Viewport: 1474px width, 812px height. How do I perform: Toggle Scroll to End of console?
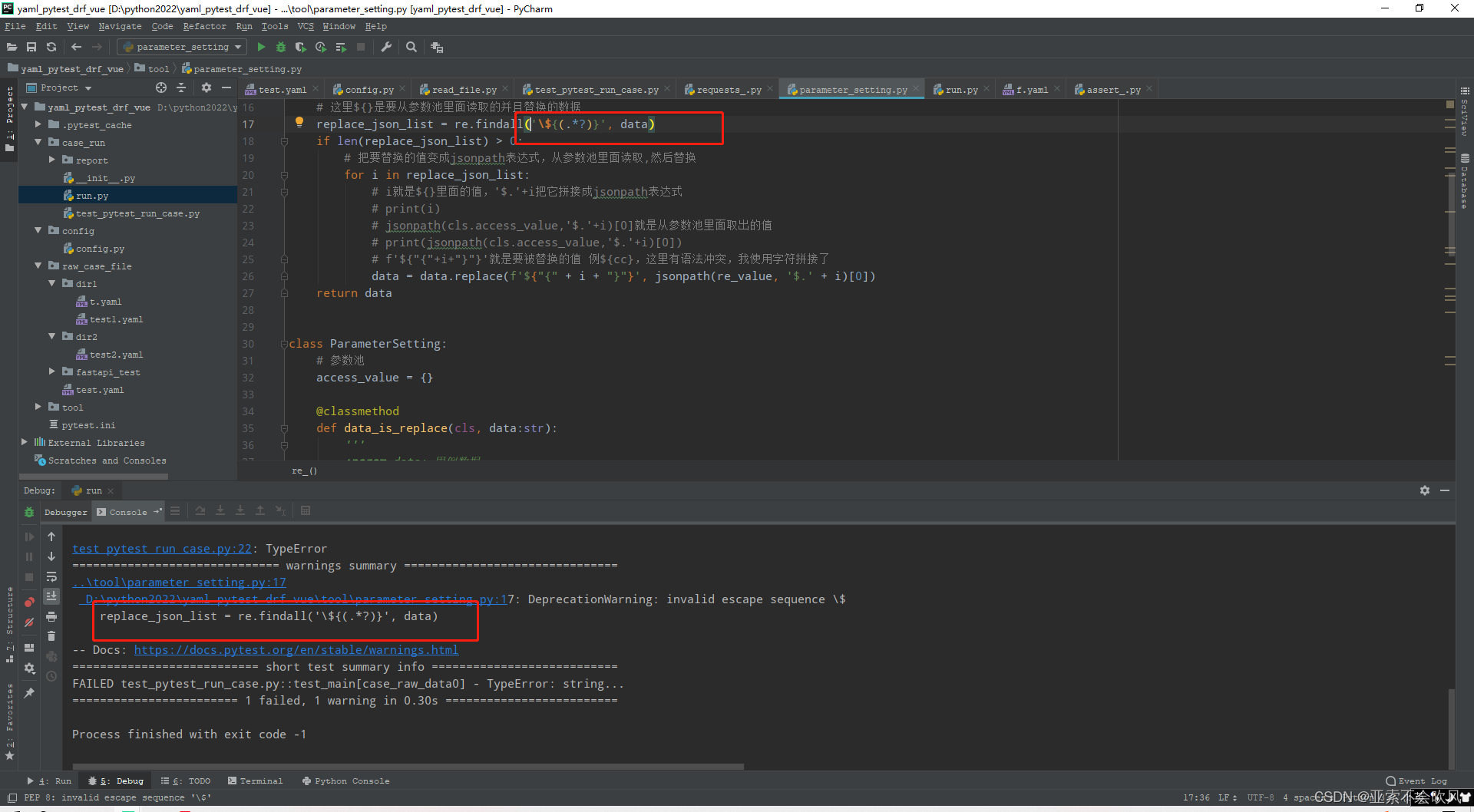tap(51, 596)
